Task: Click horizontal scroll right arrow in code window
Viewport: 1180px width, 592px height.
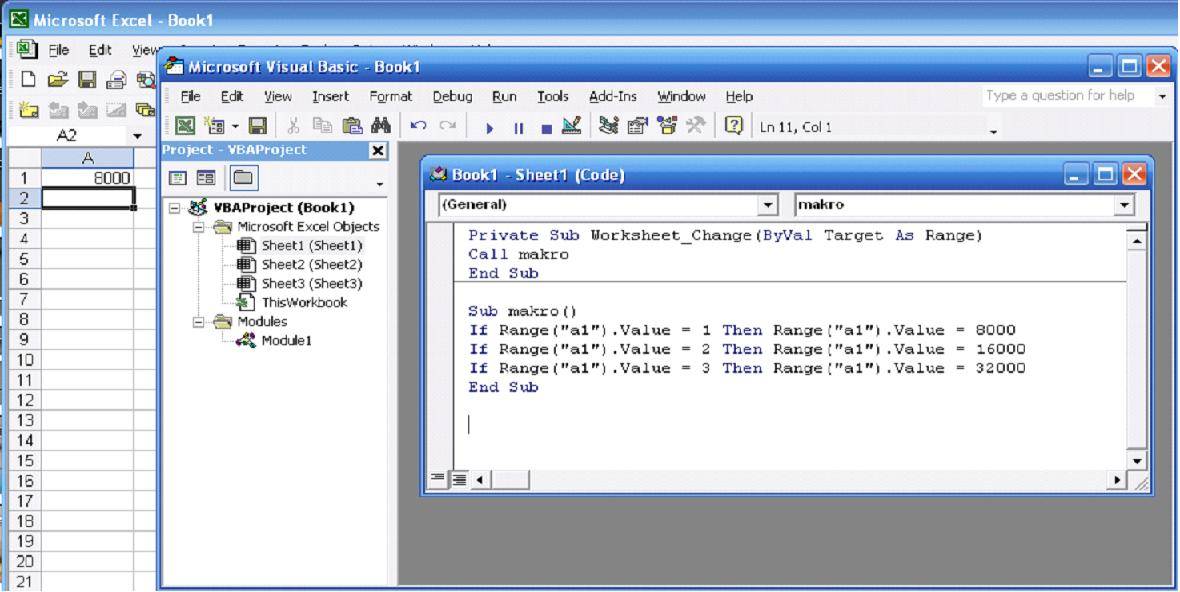Action: [1118, 478]
